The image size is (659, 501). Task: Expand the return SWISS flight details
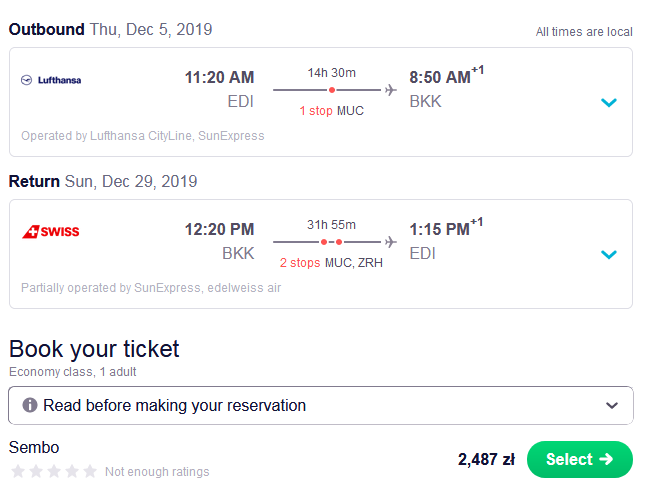click(609, 254)
